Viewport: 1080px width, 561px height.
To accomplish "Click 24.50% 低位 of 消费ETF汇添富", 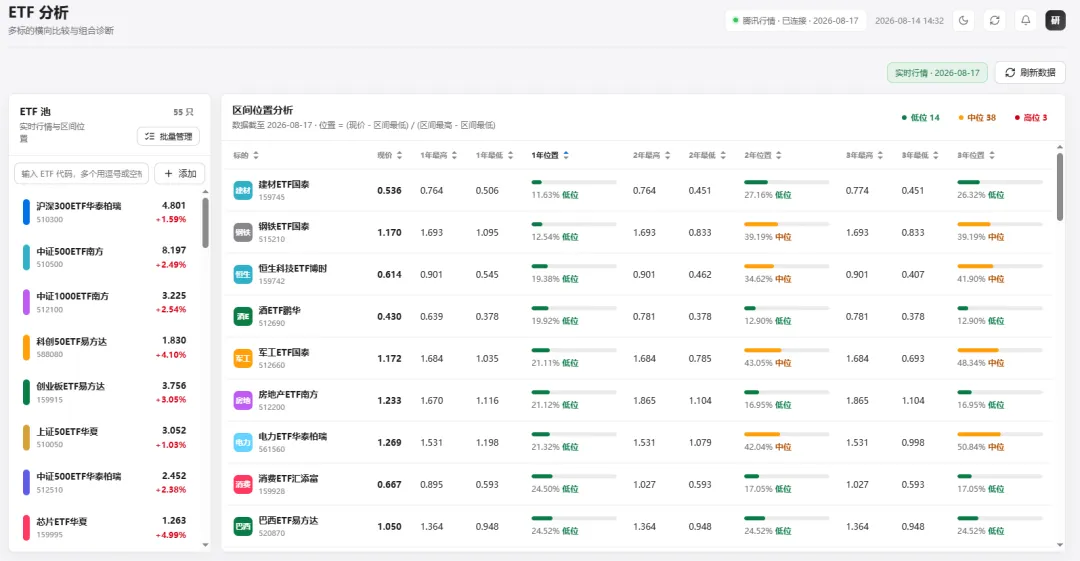I will 554,489.
